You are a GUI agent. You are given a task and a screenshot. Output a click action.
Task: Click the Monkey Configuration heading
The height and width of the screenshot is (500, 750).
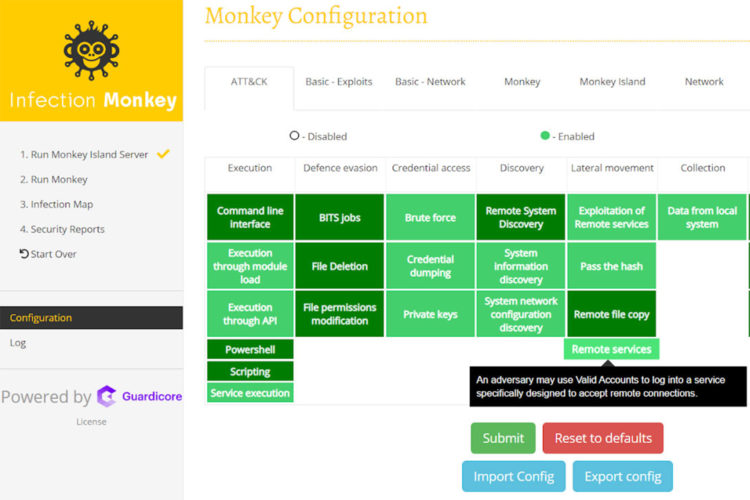[316, 16]
